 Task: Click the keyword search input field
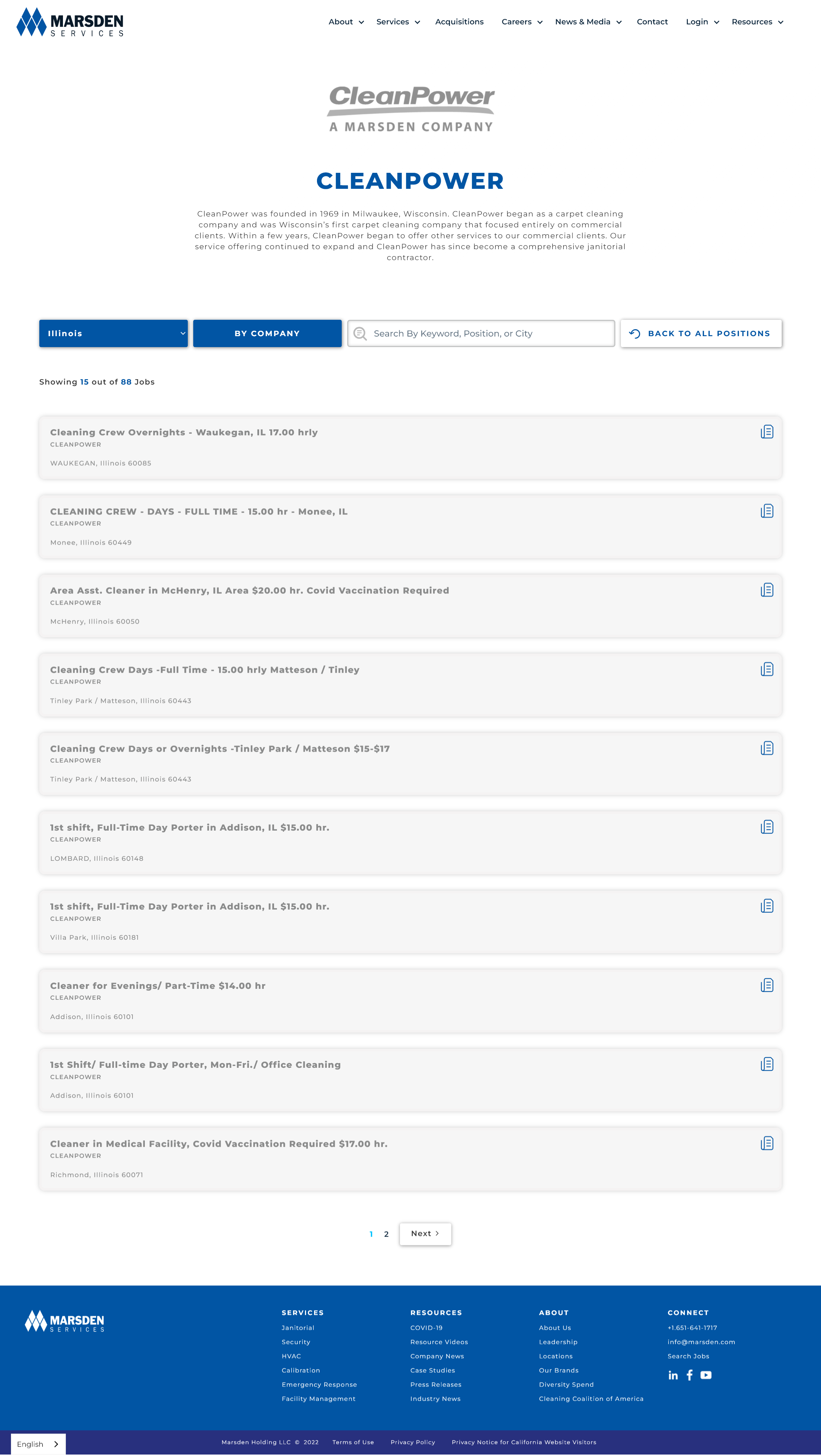[481, 334]
